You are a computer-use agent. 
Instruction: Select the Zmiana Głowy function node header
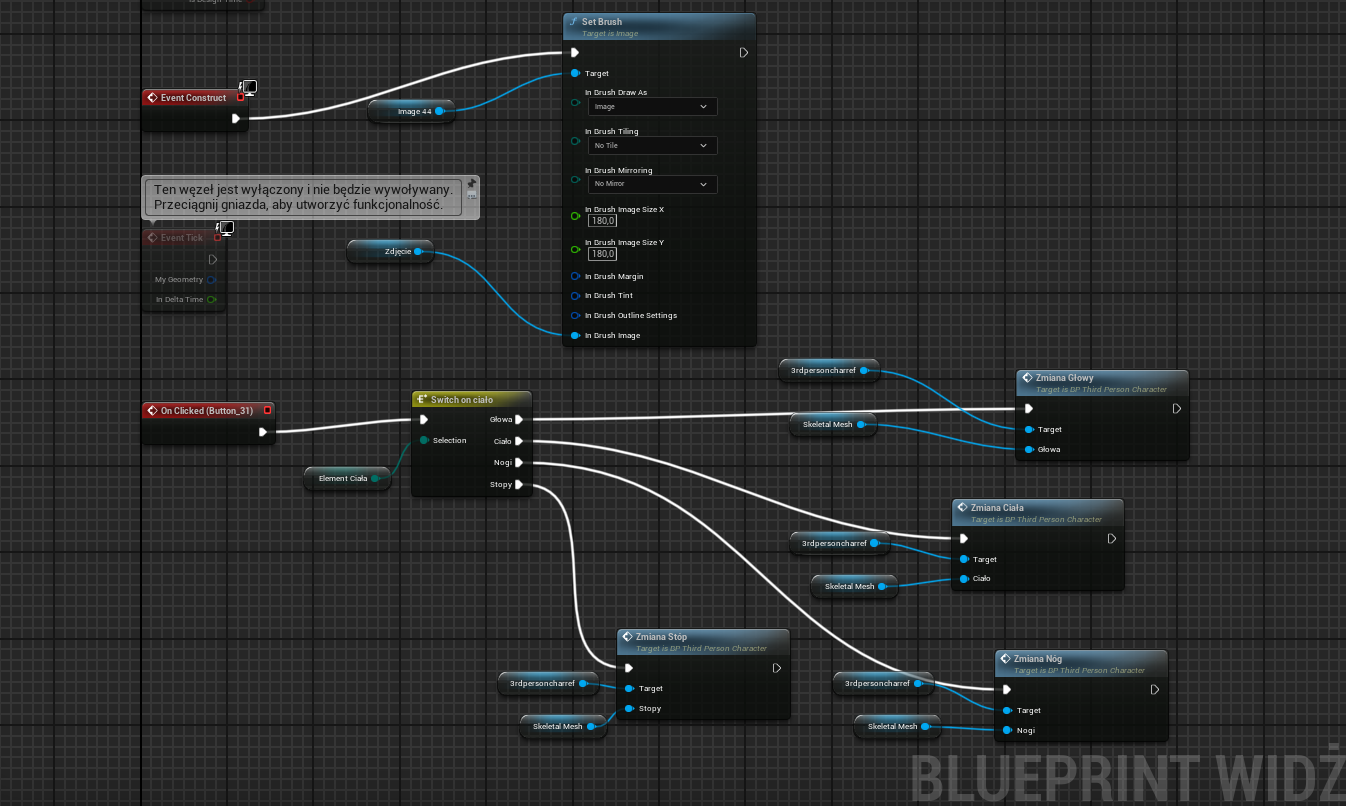point(1103,383)
